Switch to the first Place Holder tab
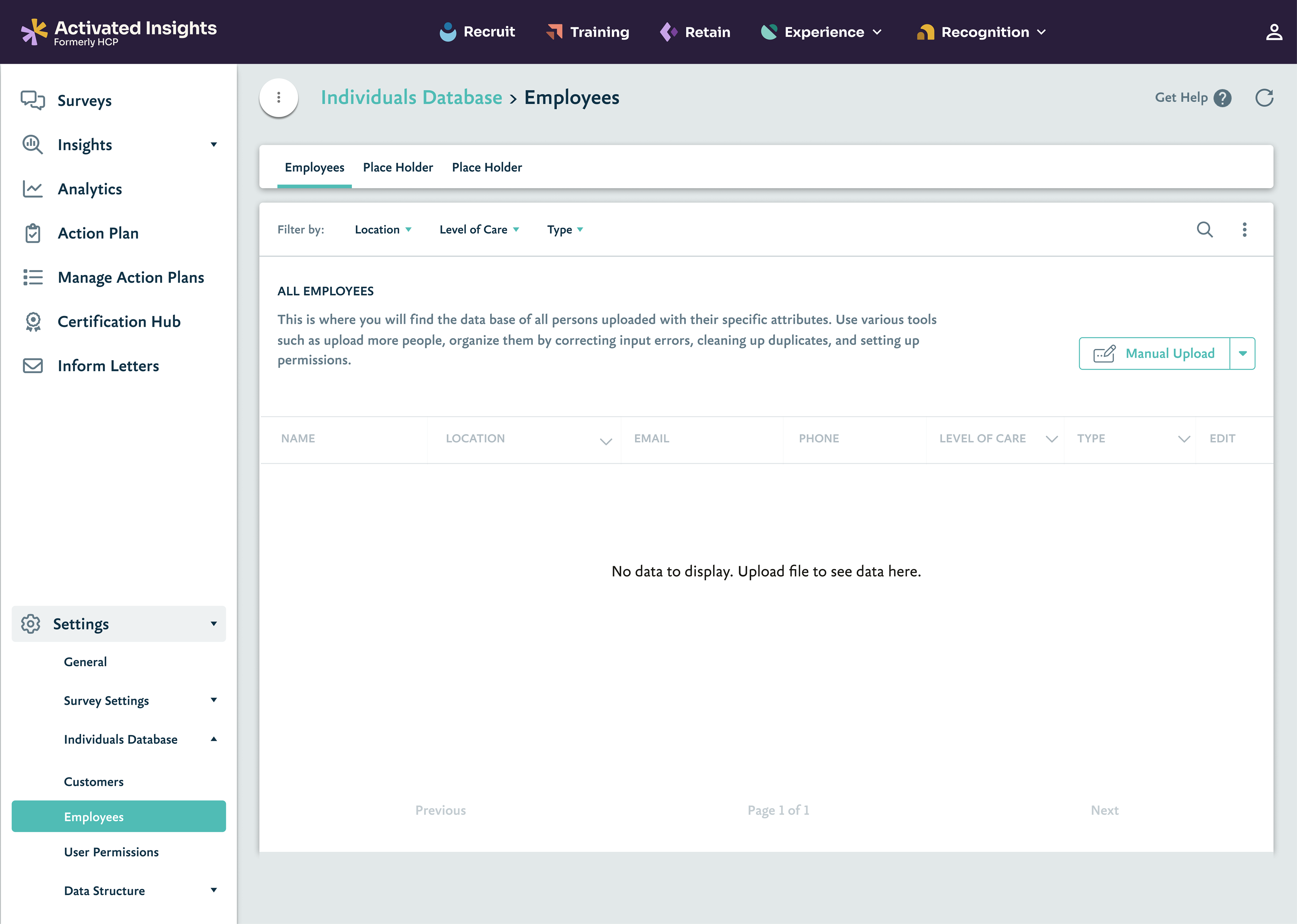 398,167
